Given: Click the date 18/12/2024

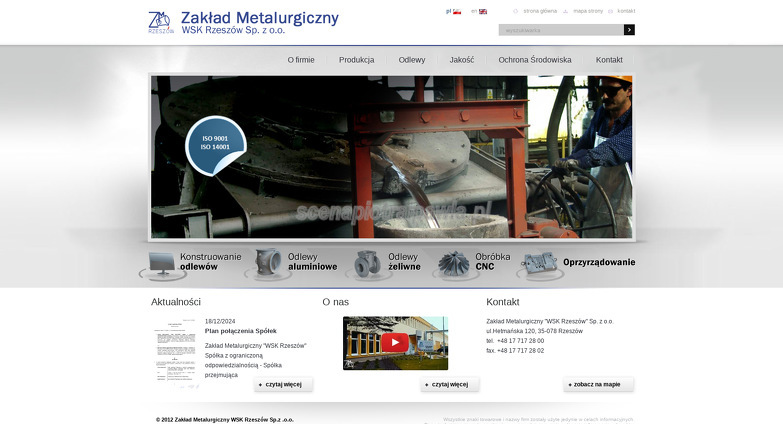Looking at the screenshot, I should click(x=220, y=322).
